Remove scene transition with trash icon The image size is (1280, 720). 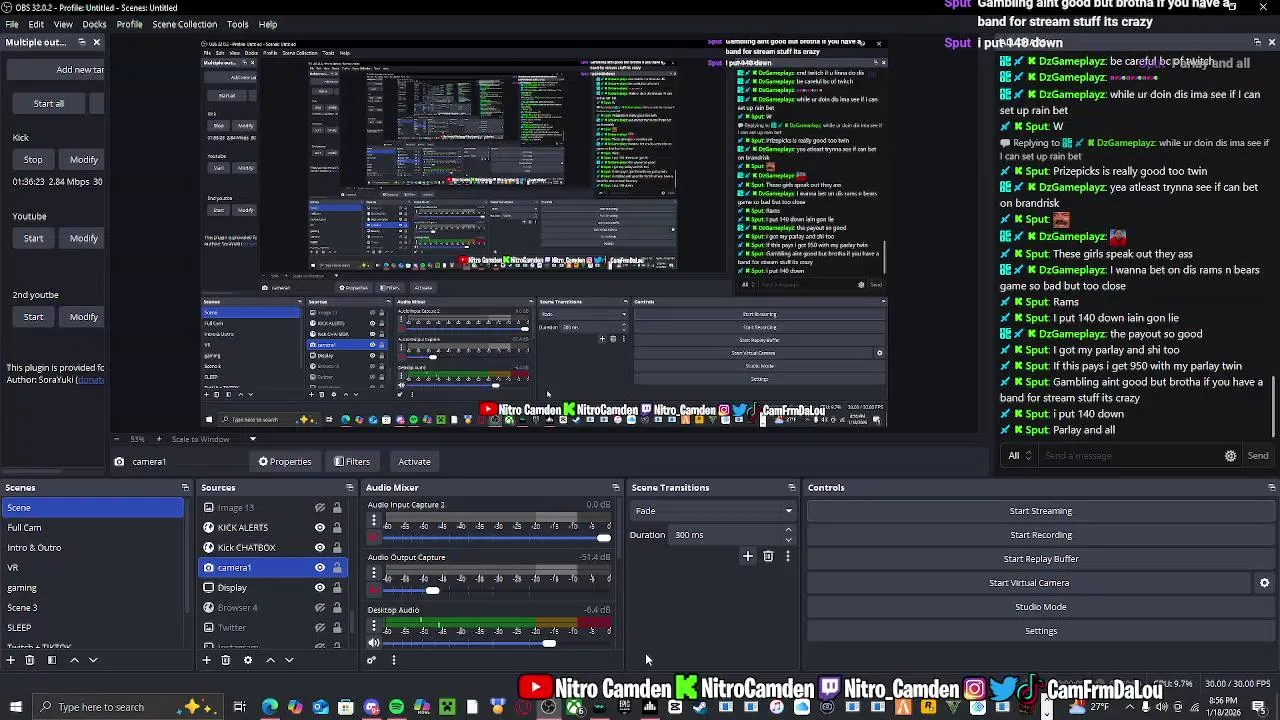click(768, 556)
